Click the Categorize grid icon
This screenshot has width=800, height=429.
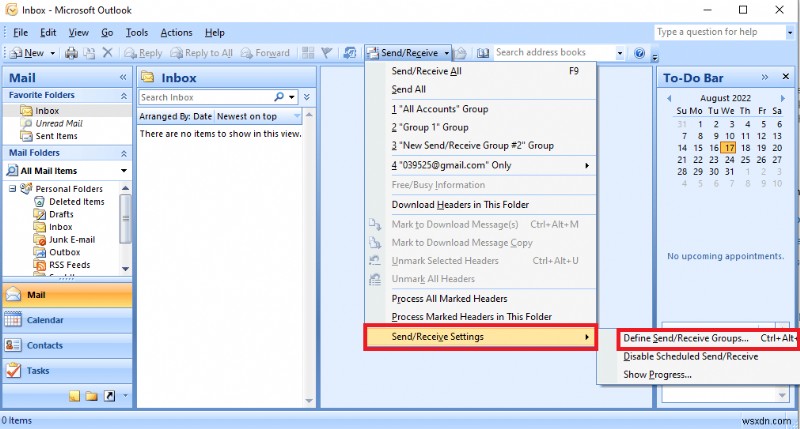(x=308, y=53)
